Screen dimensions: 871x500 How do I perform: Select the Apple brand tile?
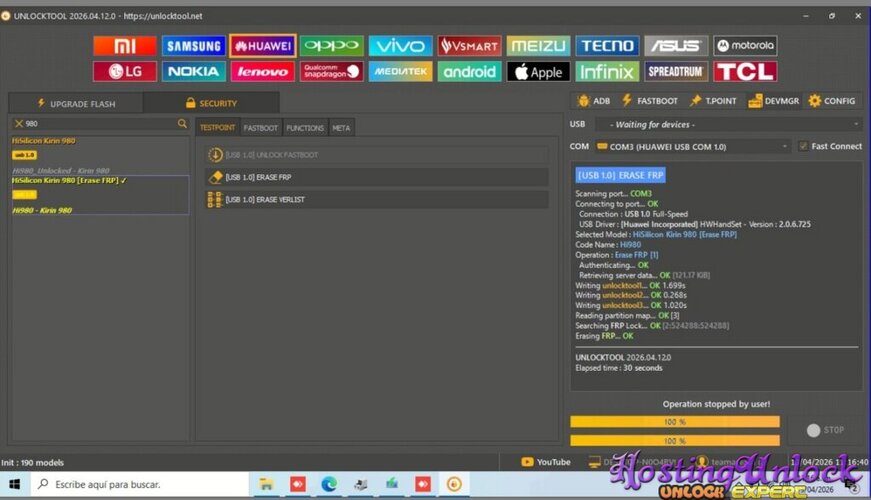538,72
